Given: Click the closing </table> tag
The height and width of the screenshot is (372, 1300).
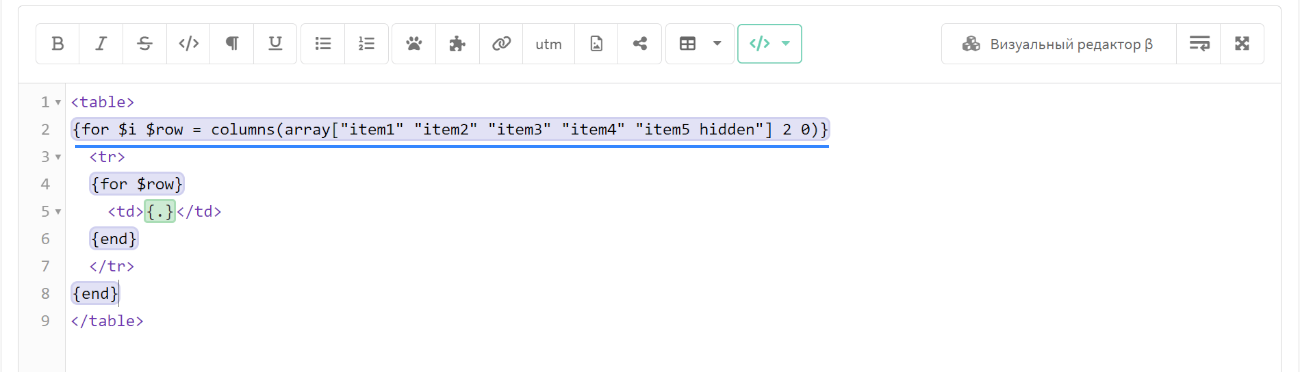Looking at the screenshot, I should 107,321.
